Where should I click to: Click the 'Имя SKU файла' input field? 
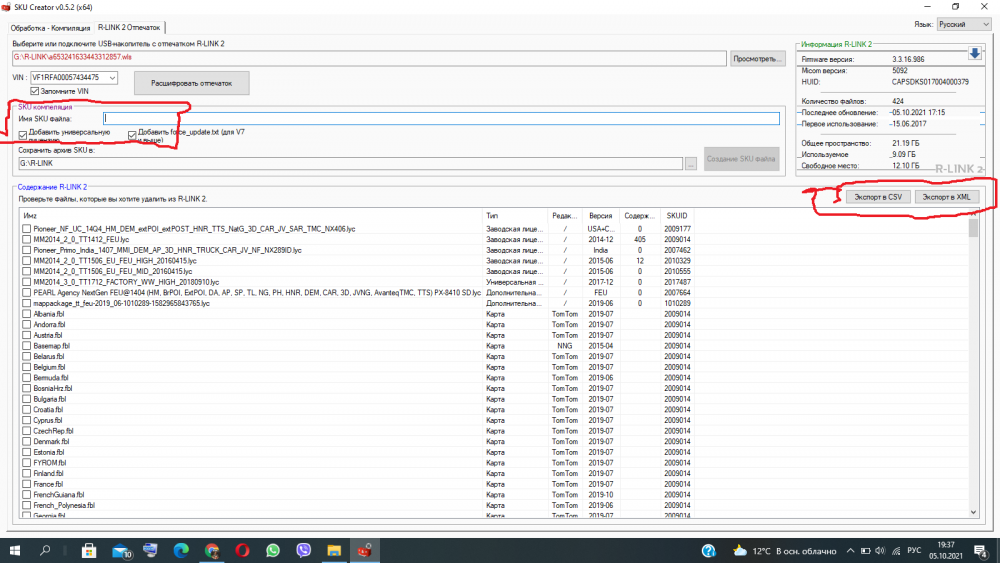441,119
